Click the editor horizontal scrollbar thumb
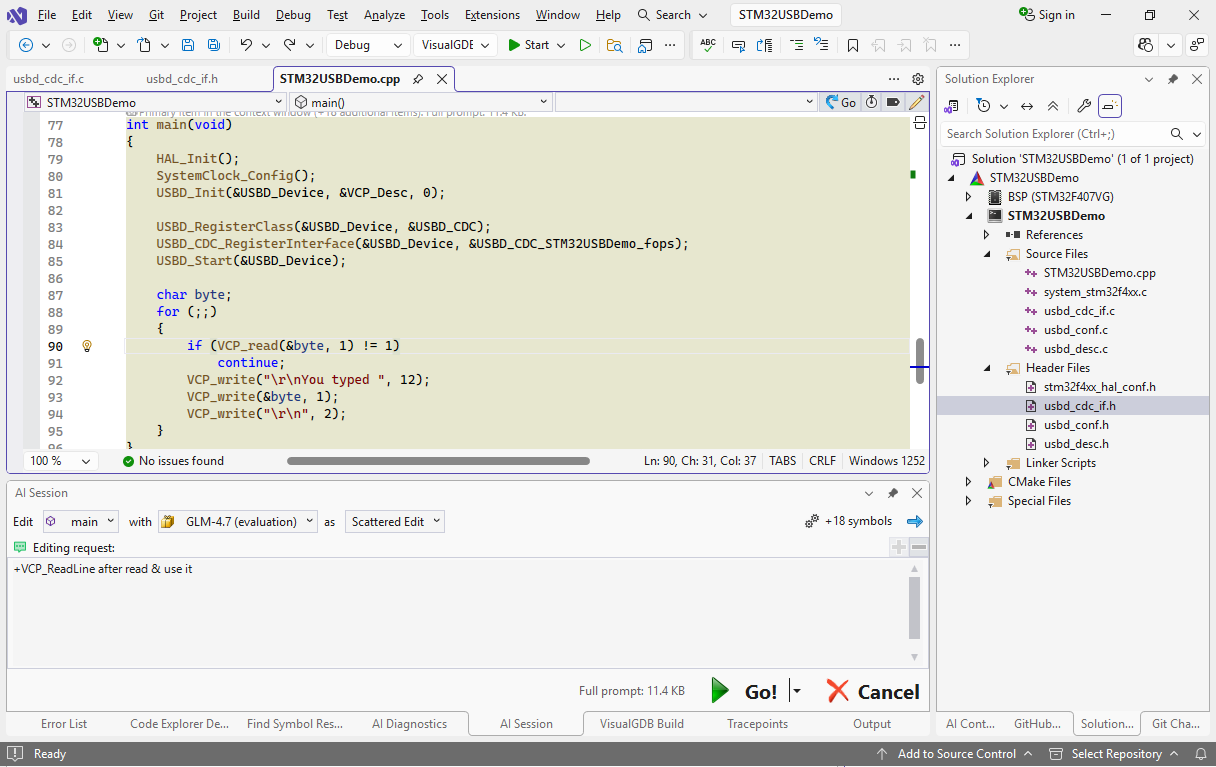Screen dimensions: 1216x767 point(438,461)
